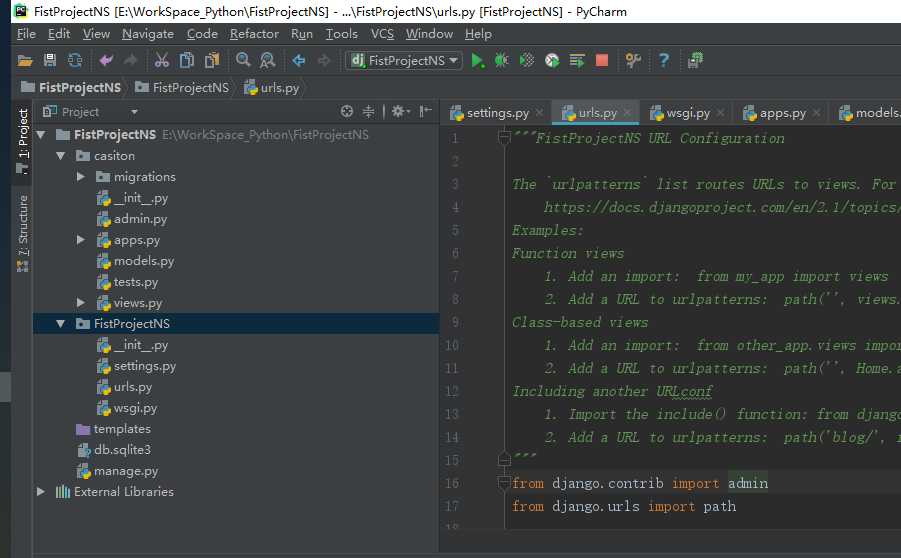Click the Paste clipboard icon
Screen dimensions: 901x558
coord(212,60)
